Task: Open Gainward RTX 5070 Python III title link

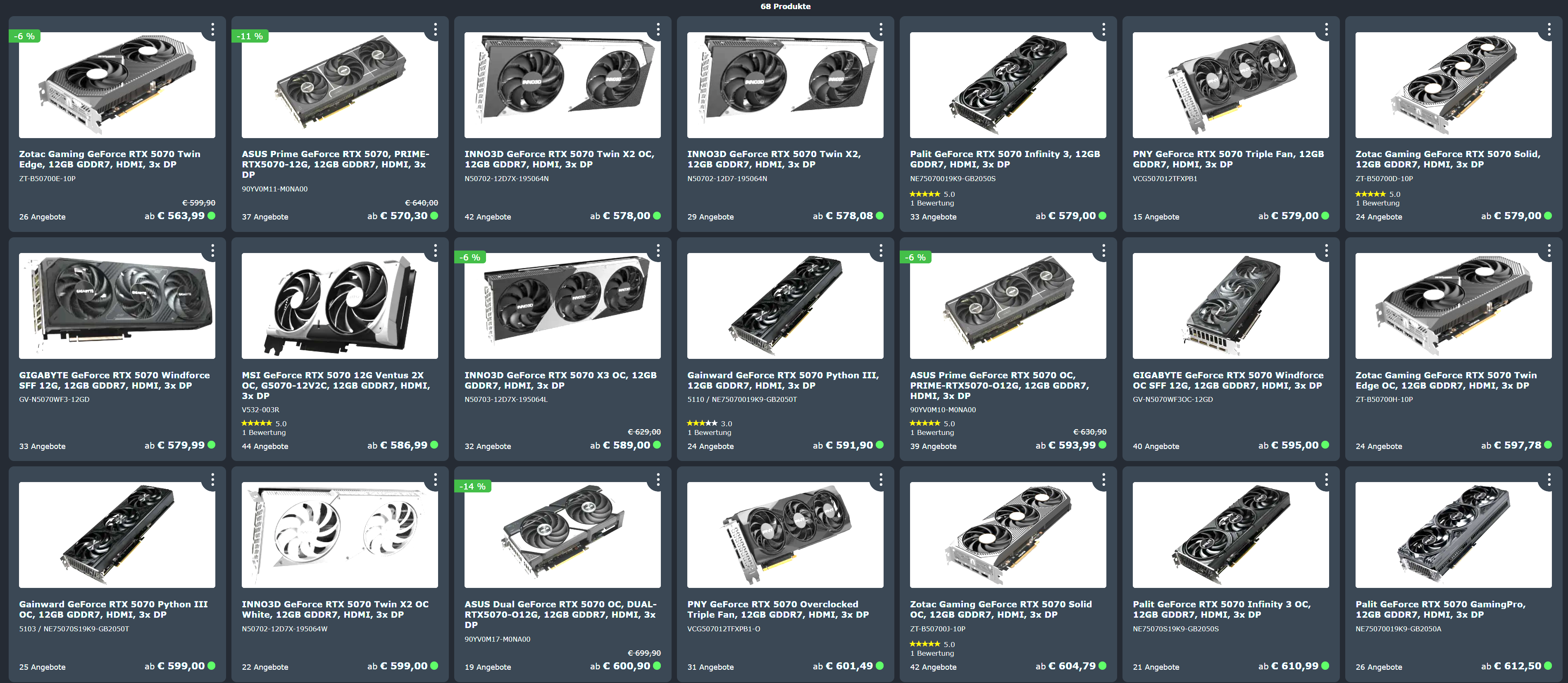Action: click(783, 380)
